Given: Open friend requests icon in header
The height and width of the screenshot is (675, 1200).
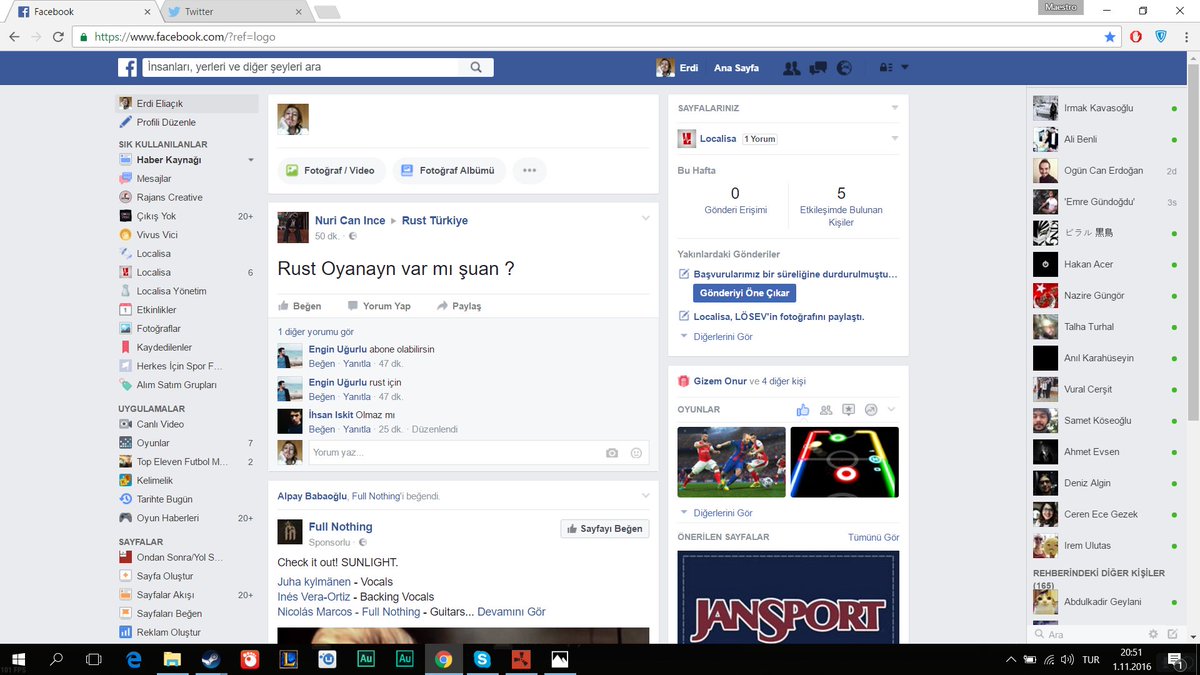Looking at the screenshot, I should coord(791,68).
